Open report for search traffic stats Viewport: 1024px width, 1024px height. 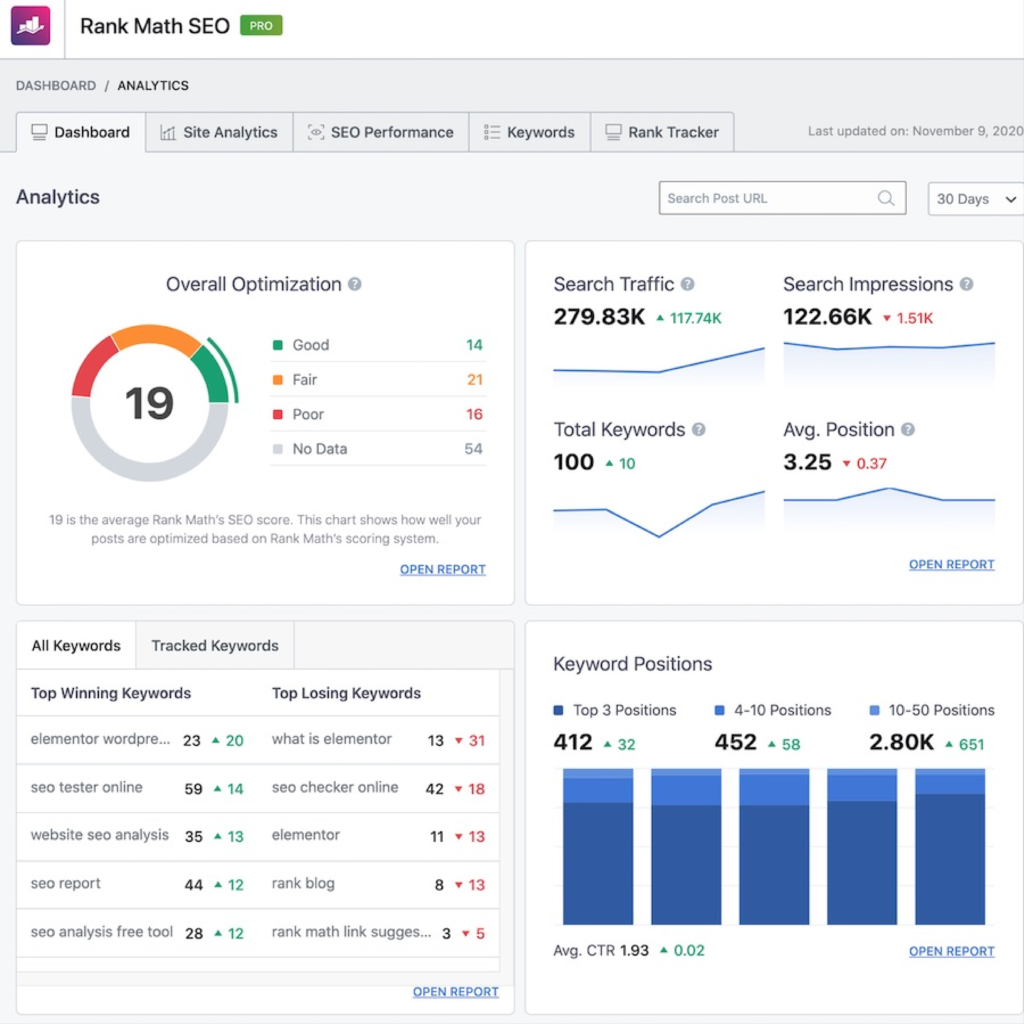(x=952, y=564)
